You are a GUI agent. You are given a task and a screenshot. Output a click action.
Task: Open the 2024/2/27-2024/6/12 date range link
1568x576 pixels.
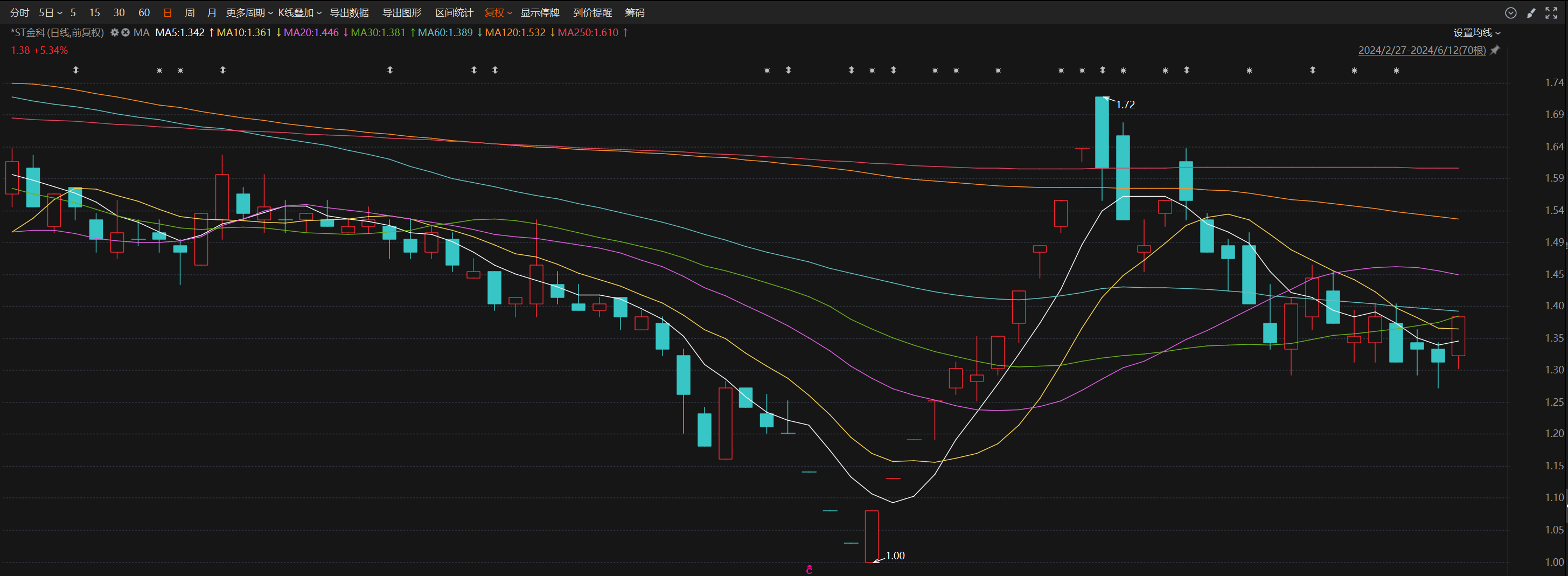pyautogui.click(x=1421, y=50)
